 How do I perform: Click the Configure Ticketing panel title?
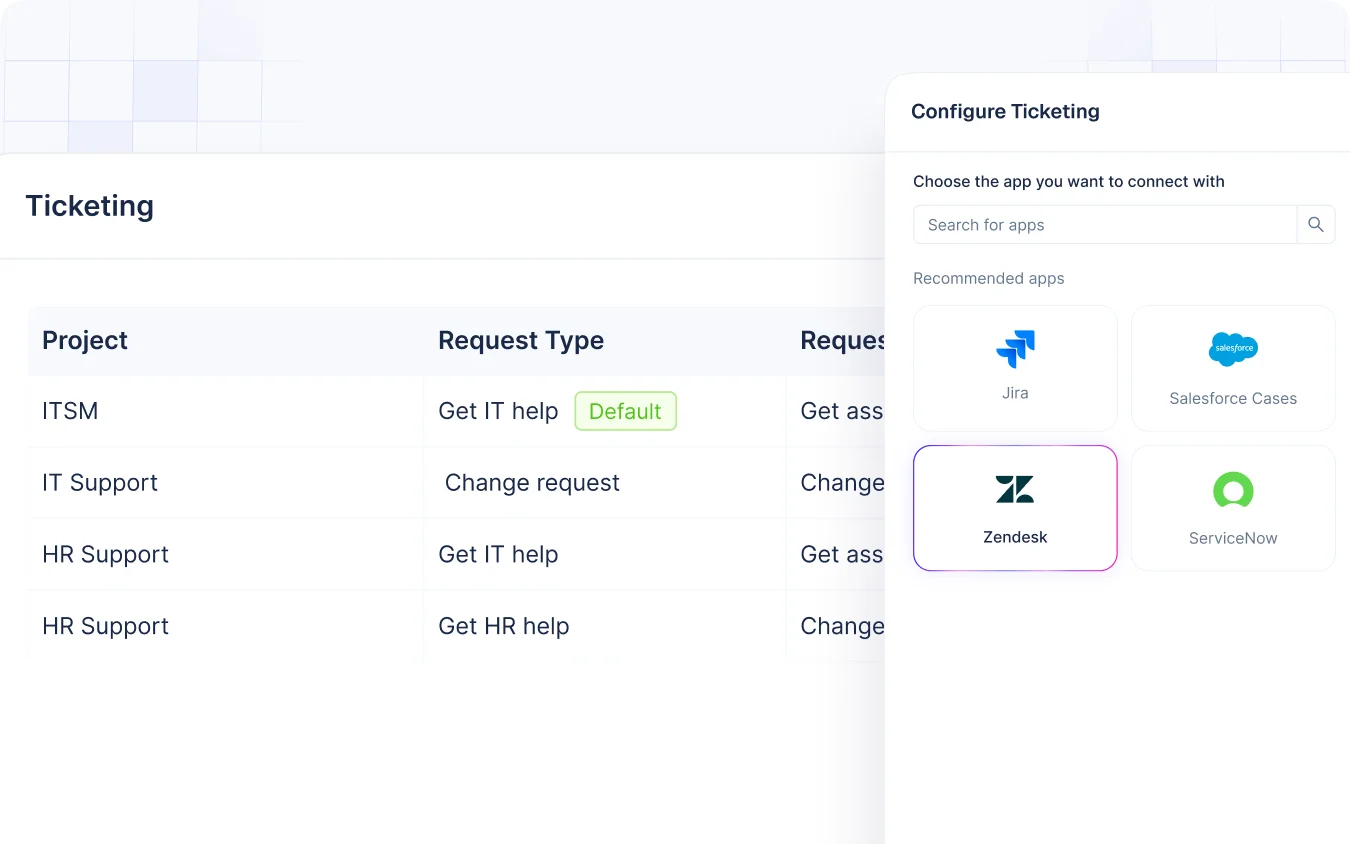click(1005, 112)
